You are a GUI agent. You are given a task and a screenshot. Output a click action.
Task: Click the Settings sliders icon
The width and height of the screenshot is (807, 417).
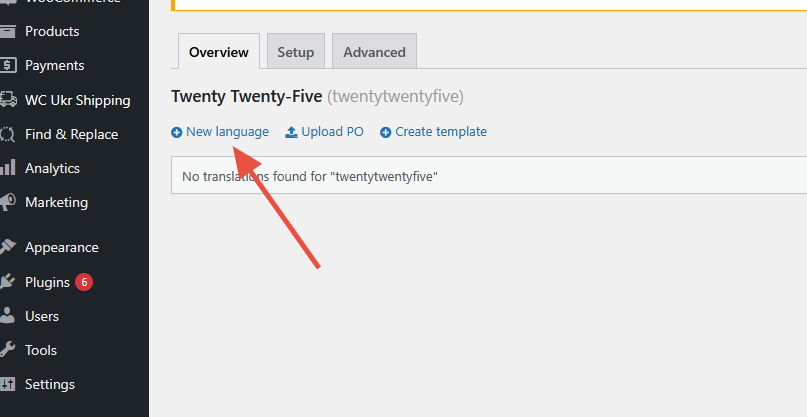8,384
